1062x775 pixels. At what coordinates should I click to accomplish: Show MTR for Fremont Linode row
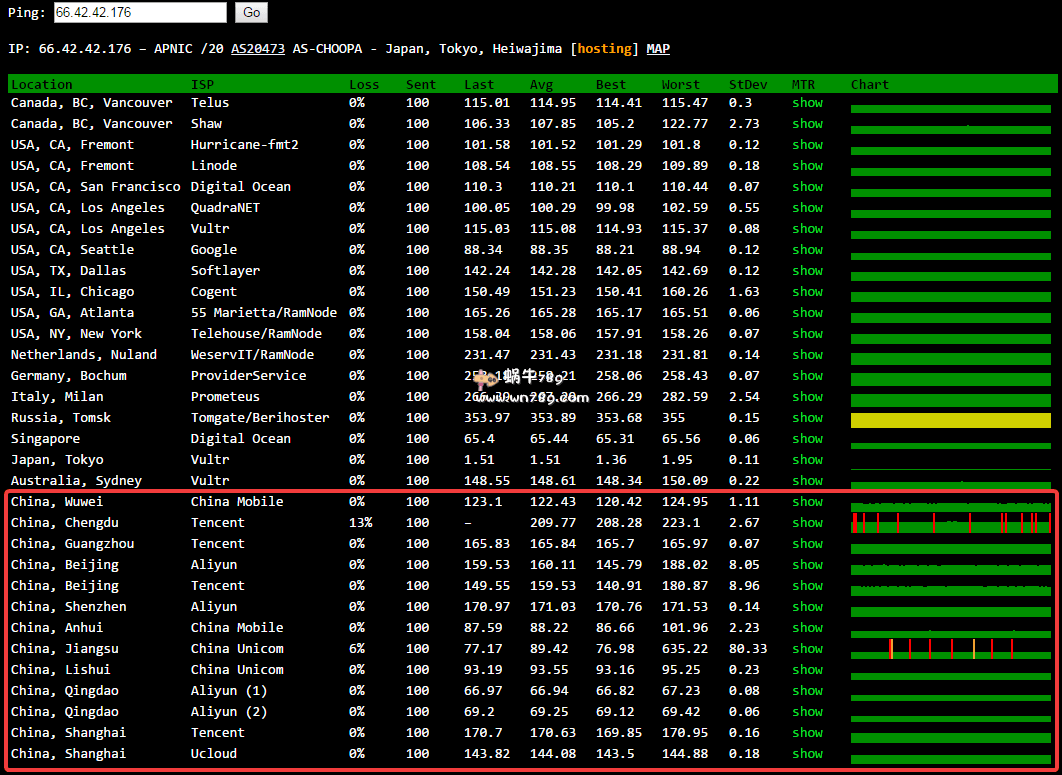tap(807, 166)
